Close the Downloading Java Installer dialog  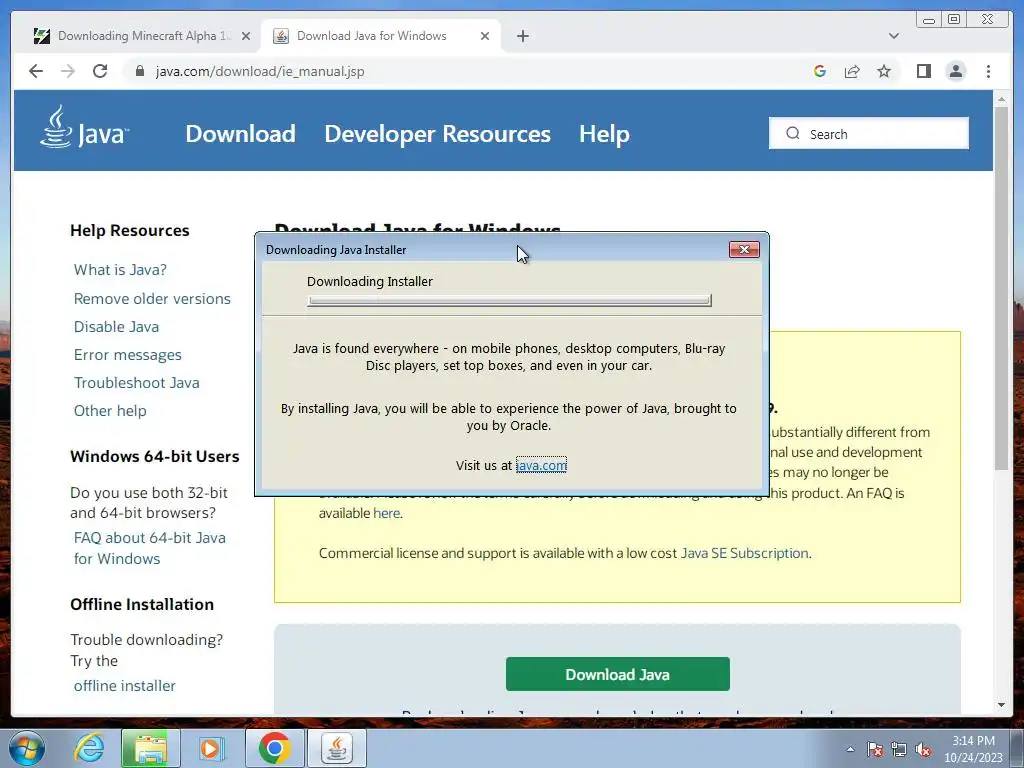click(744, 249)
